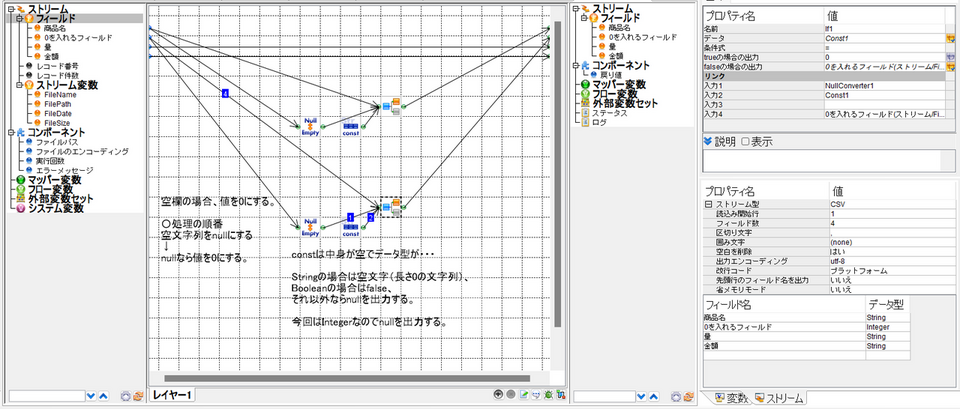Click the left panel search input field
Image resolution: width=960 pixels, height=409 pixels.
click(x=41, y=396)
